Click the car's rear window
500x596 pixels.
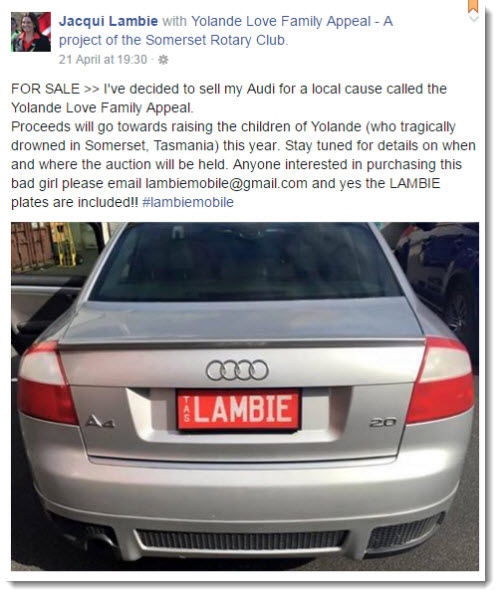point(246,263)
